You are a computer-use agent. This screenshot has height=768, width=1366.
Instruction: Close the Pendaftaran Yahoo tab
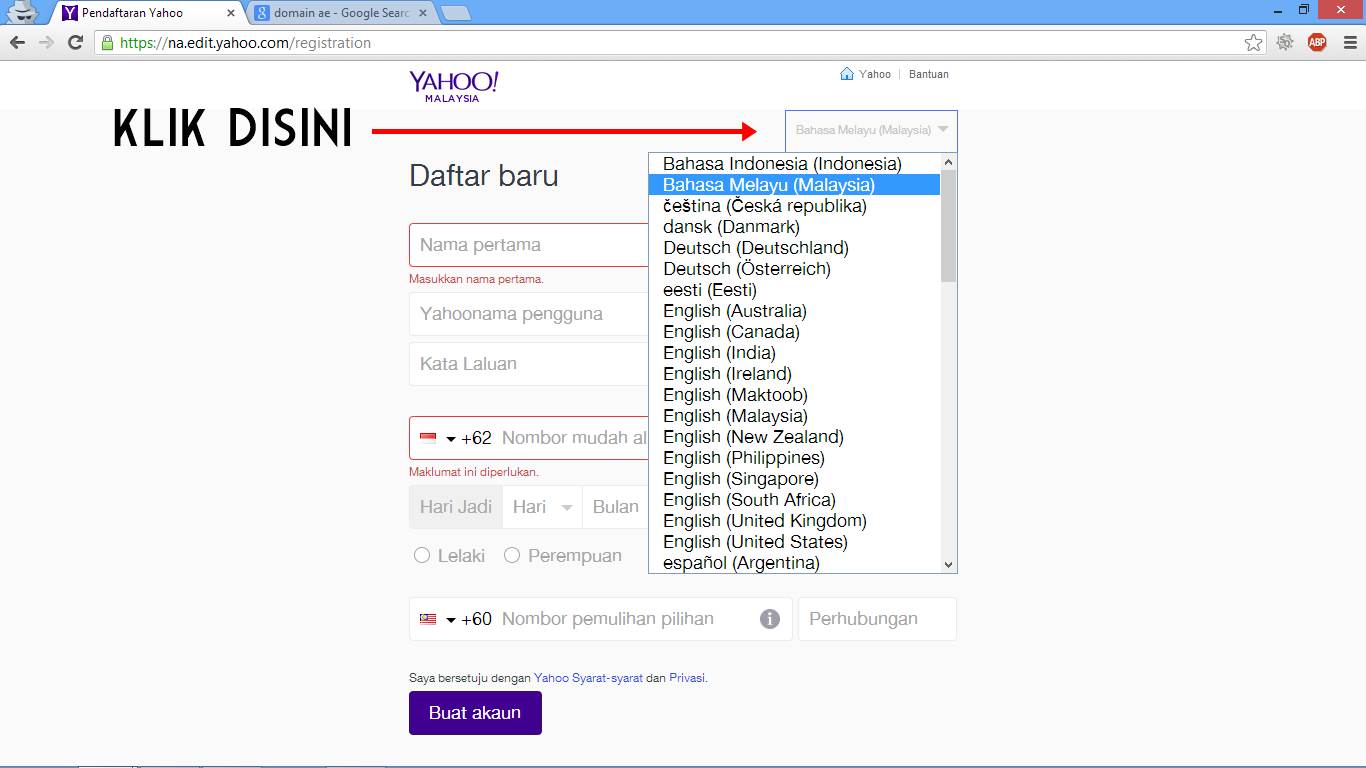[231, 13]
